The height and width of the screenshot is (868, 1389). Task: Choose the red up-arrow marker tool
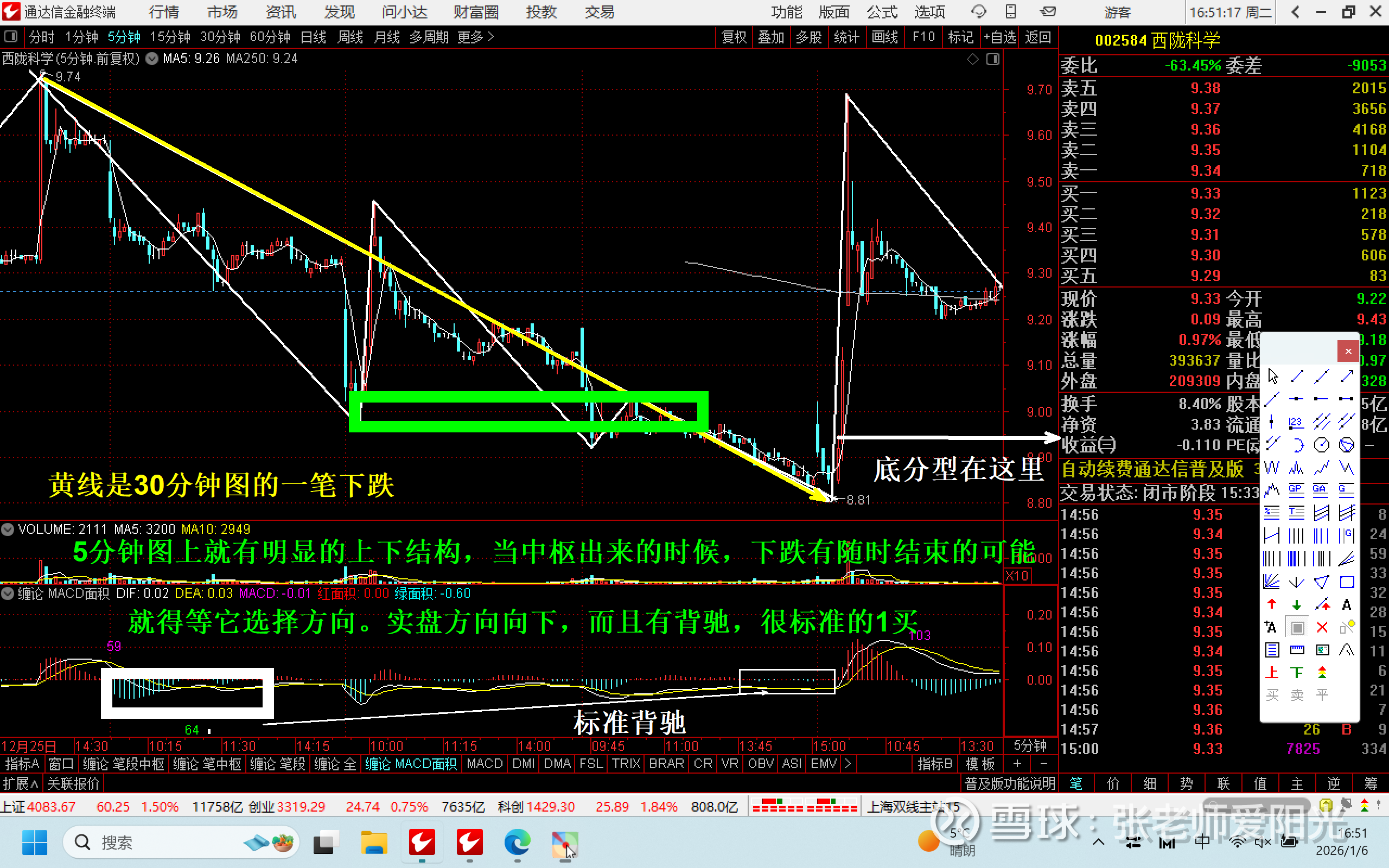(x=1271, y=604)
